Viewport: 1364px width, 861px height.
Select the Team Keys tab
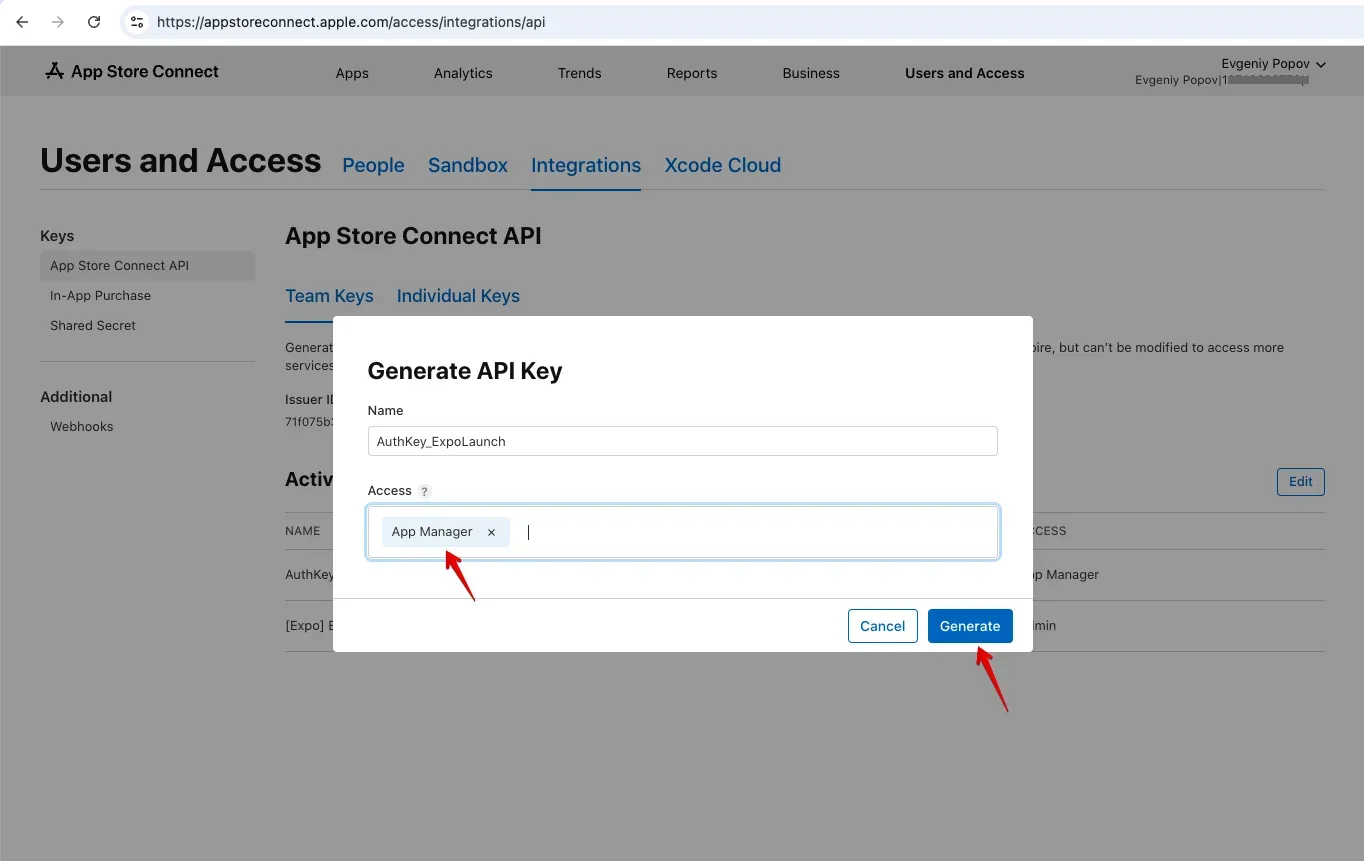329,296
